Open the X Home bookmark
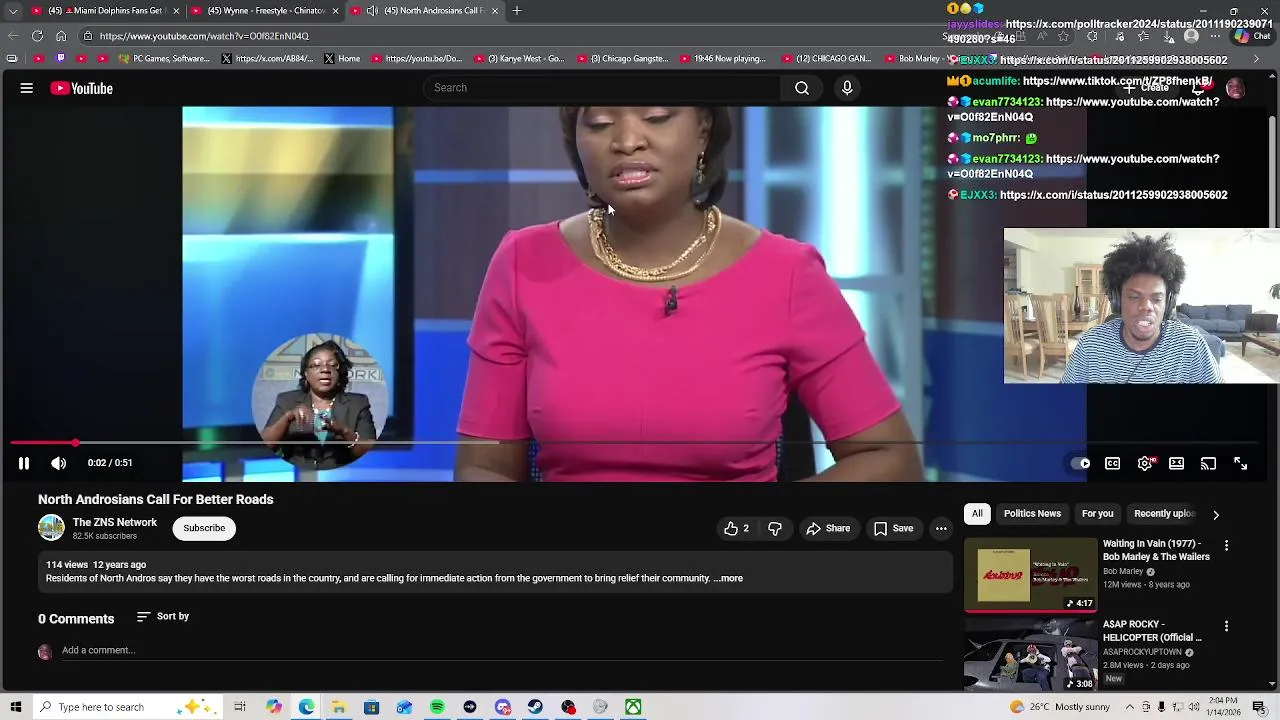Image resolution: width=1280 pixels, height=720 pixels. [x=341, y=59]
